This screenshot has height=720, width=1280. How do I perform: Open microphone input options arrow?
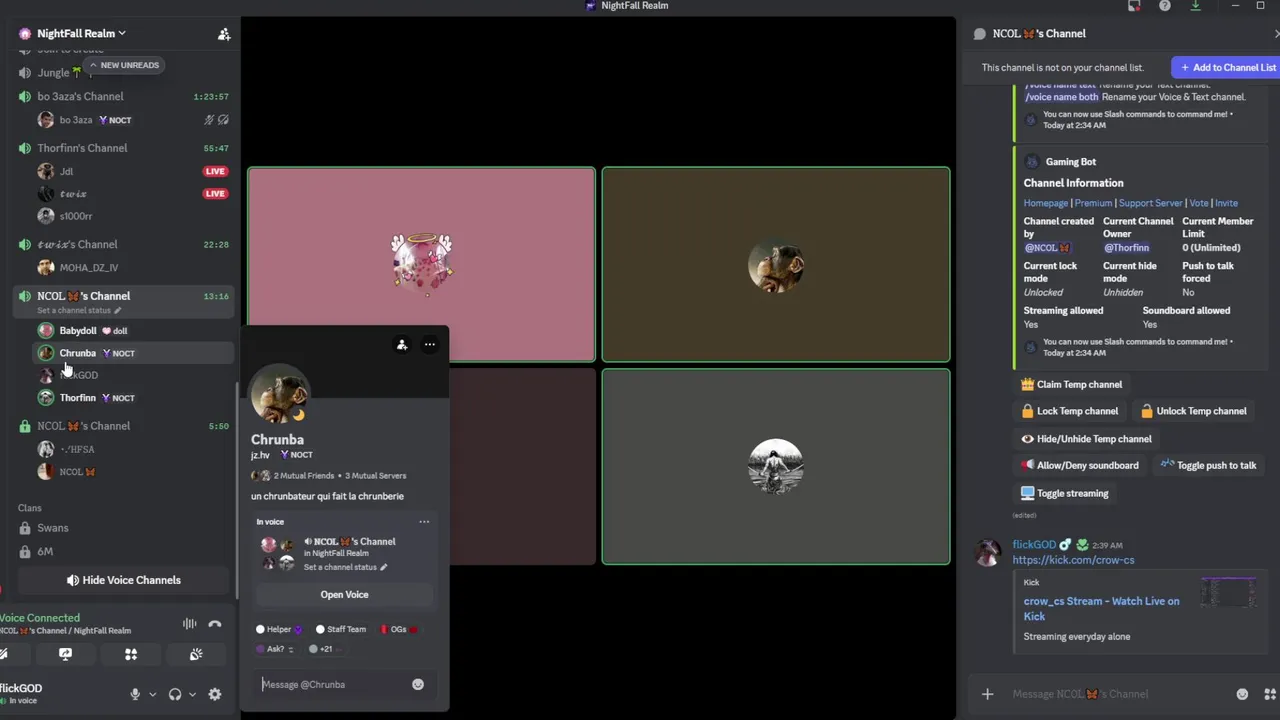point(152,694)
